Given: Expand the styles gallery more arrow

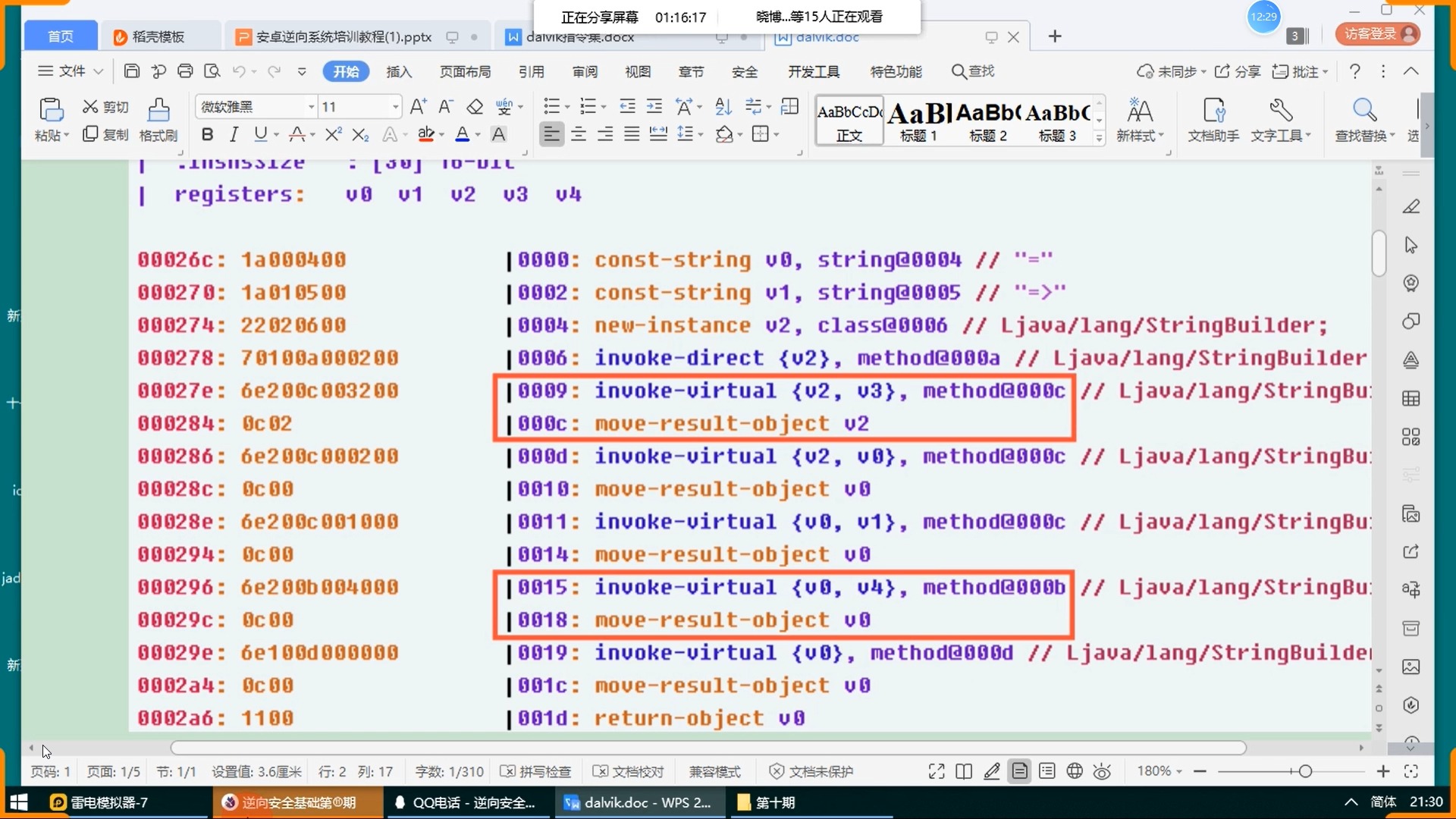Looking at the screenshot, I should click(1099, 137).
